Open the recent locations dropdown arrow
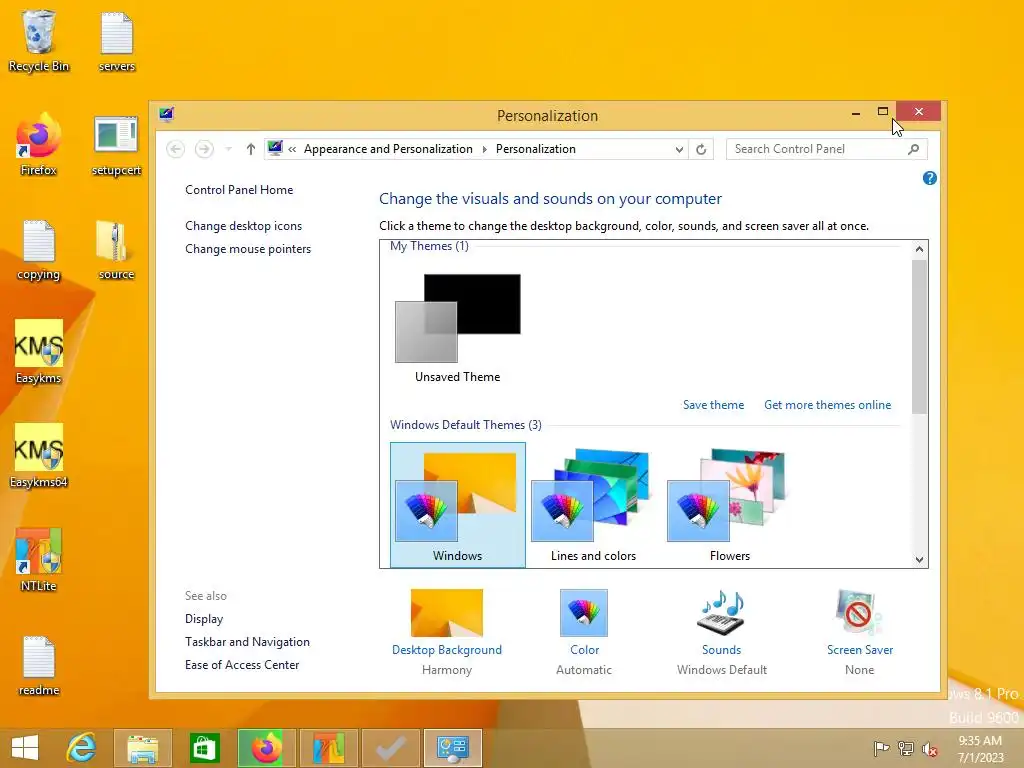Image resolution: width=1024 pixels, height=768 pixels. [x=229, y=149]
